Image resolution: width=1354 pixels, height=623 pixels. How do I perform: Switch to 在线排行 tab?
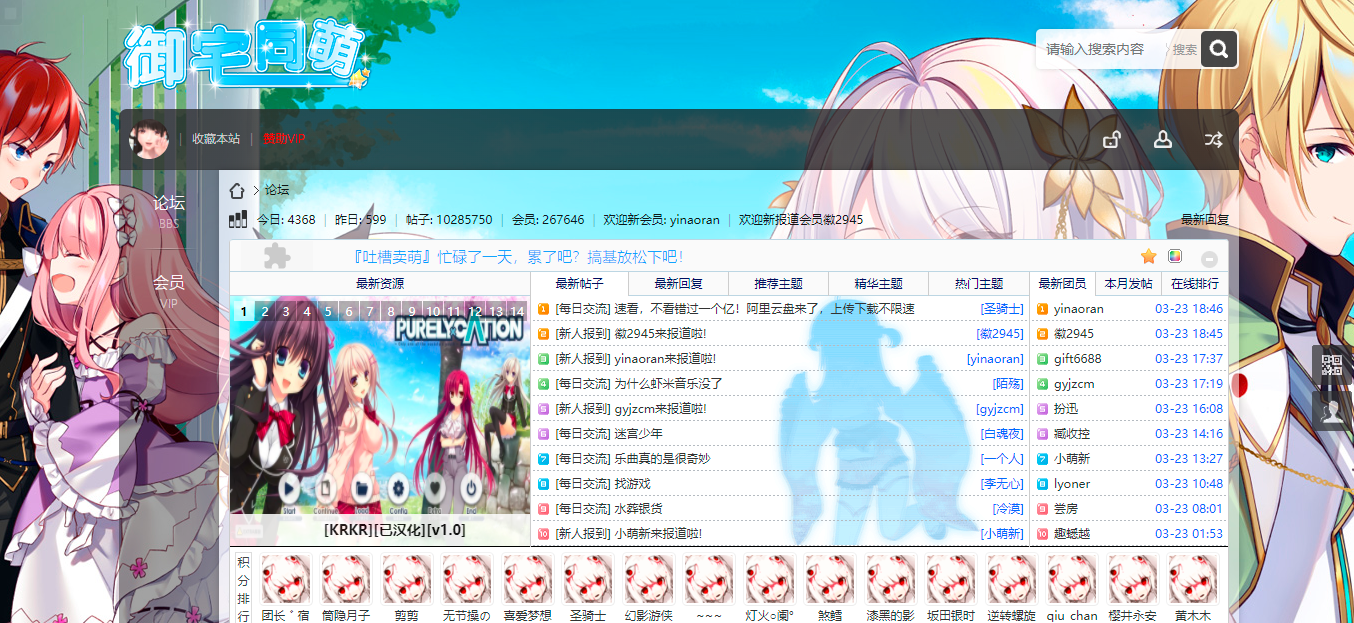tap(1194, 284)
